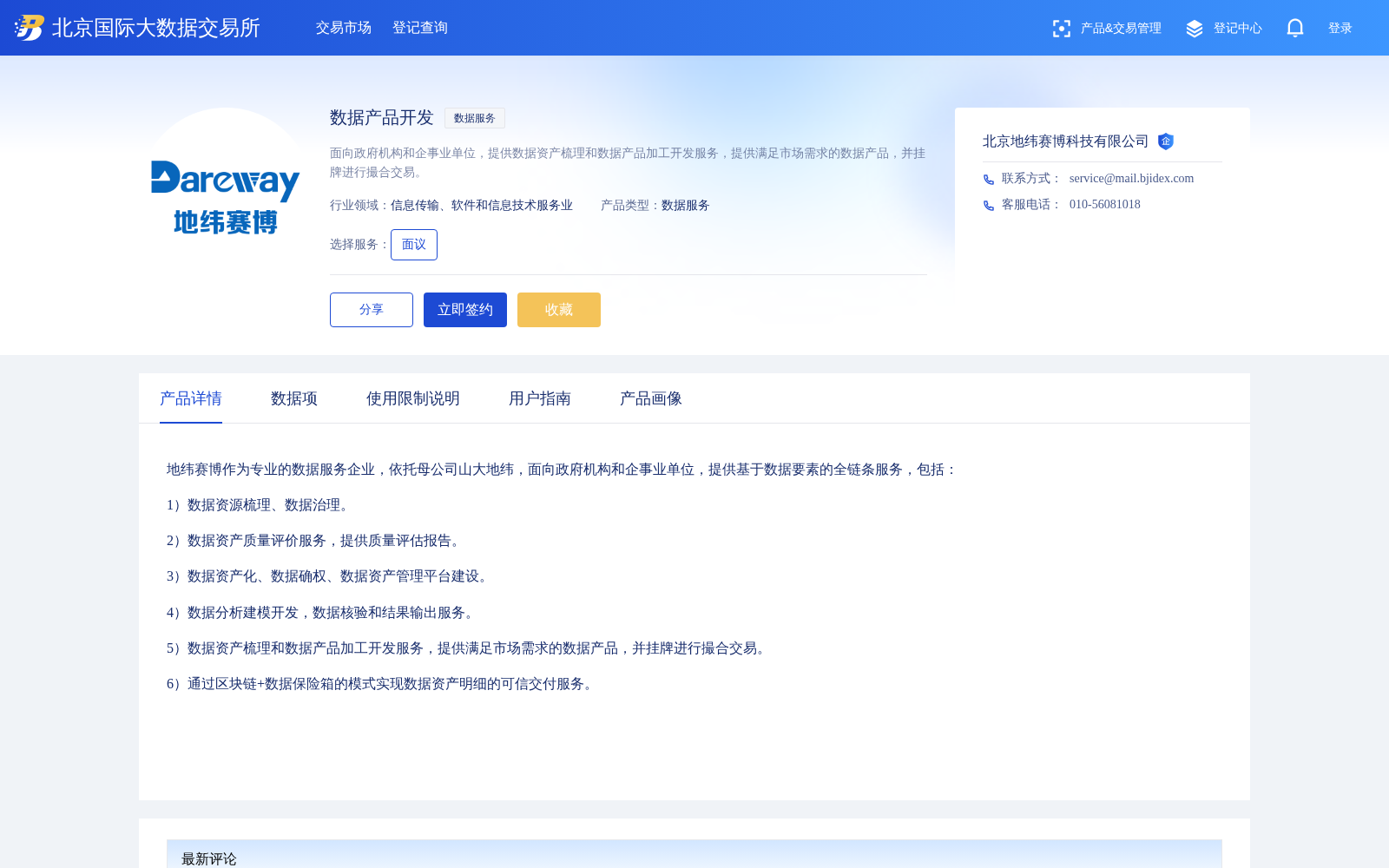Click the 数据产品开发 product title
1389x868 pixels.
click(x=382, y=118)
